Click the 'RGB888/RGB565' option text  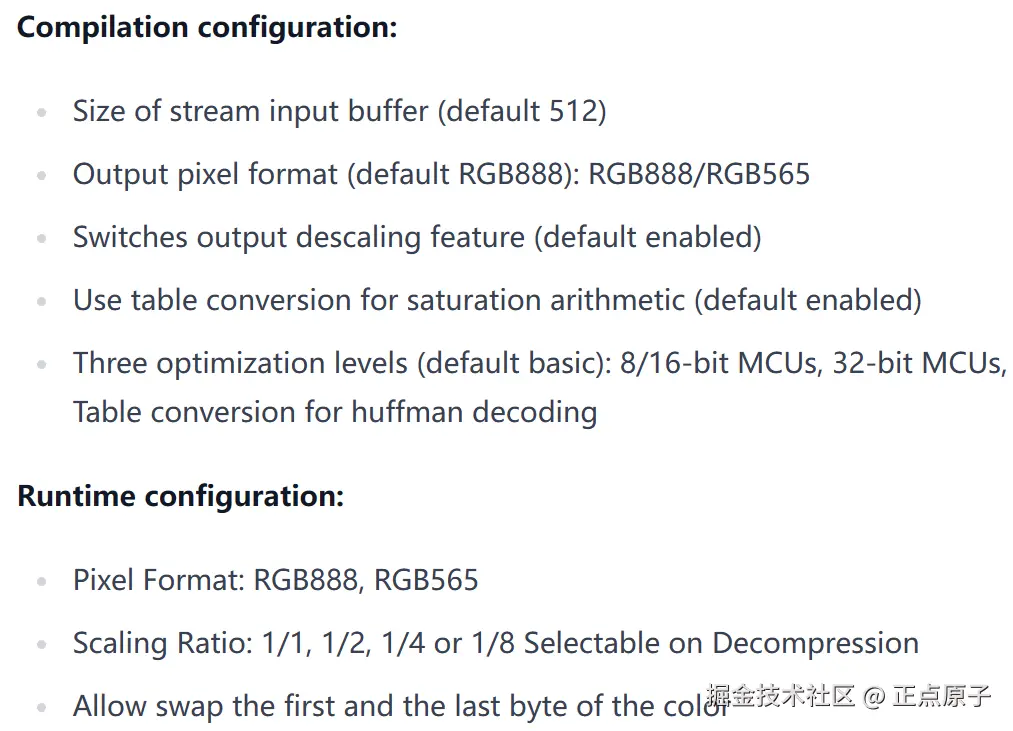click(699, 174)
